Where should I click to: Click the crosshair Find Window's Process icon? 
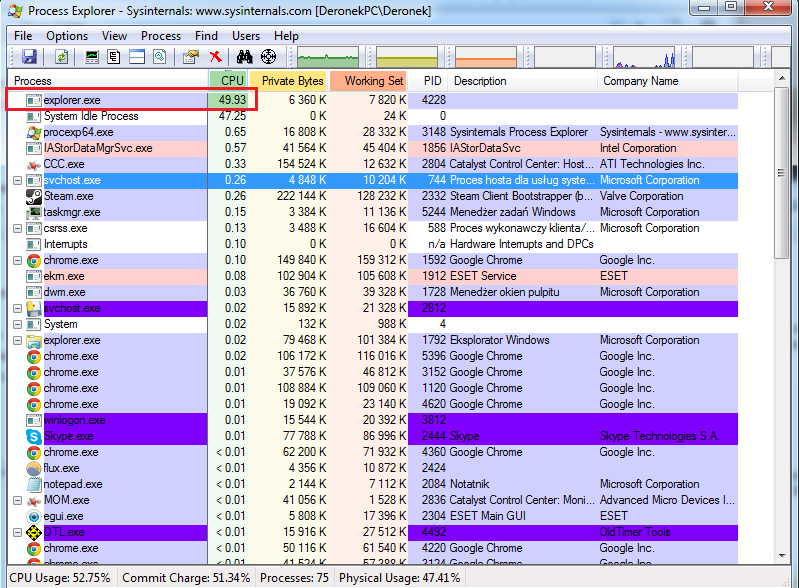(269, 57)
